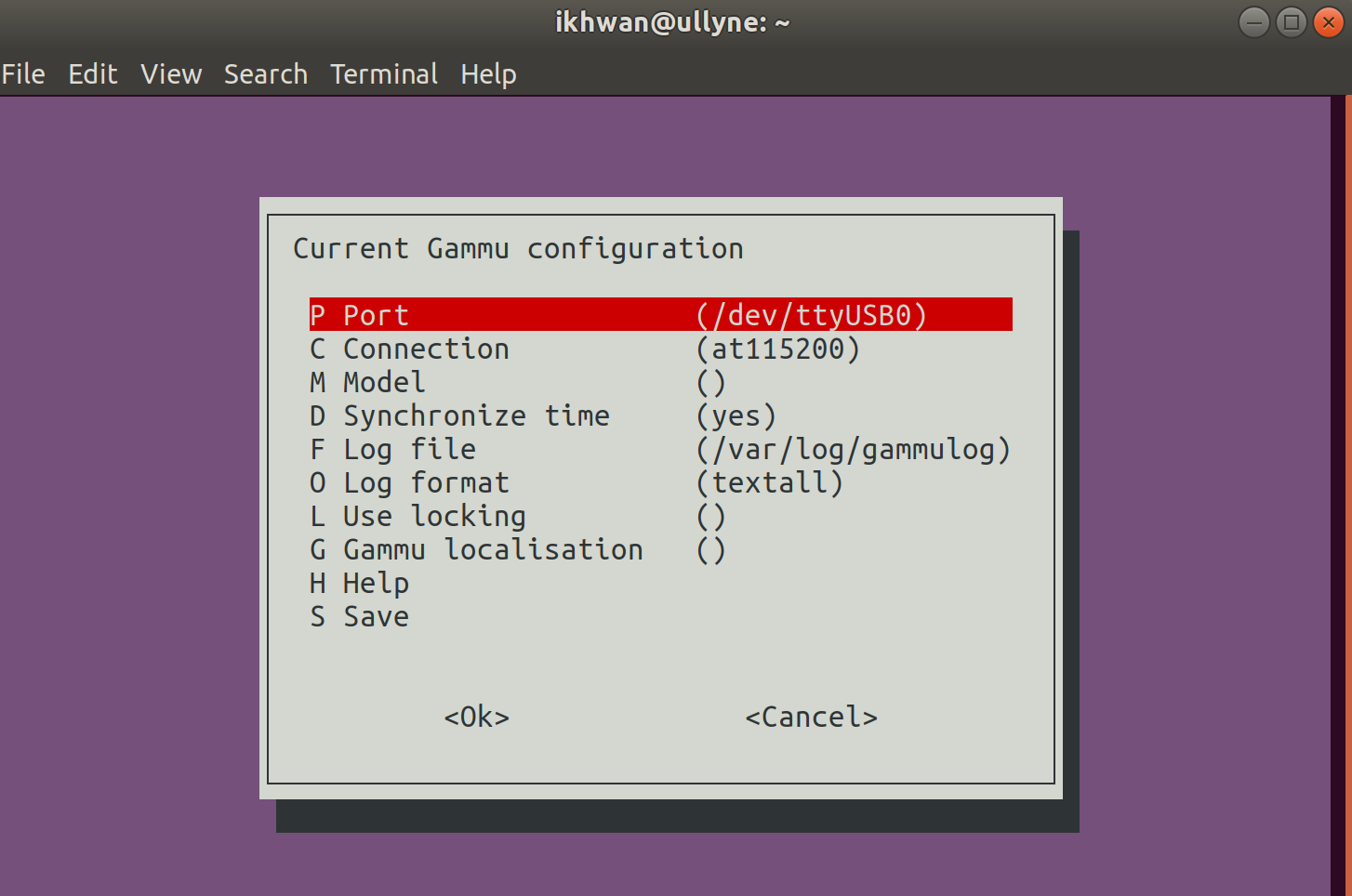Select the Log file entry
1352x896 pixels.
point(409,449)
